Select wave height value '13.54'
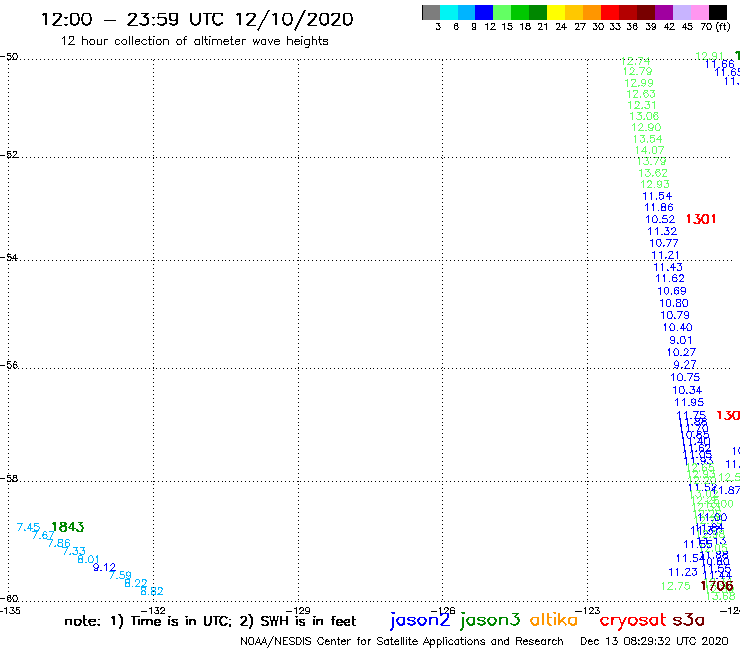 648,139
